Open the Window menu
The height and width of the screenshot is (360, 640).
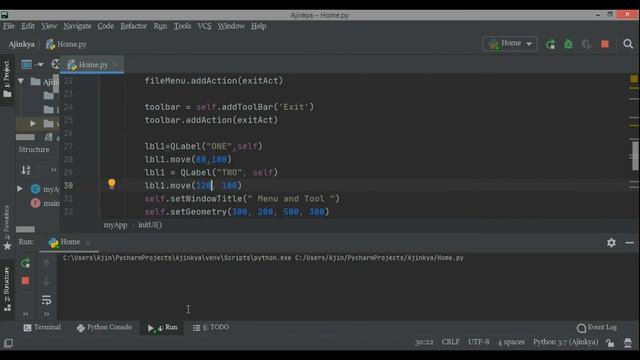231,26
